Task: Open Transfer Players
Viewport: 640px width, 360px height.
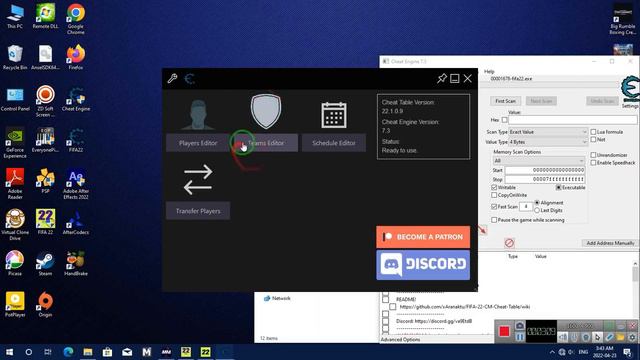Action: point(198,211)
